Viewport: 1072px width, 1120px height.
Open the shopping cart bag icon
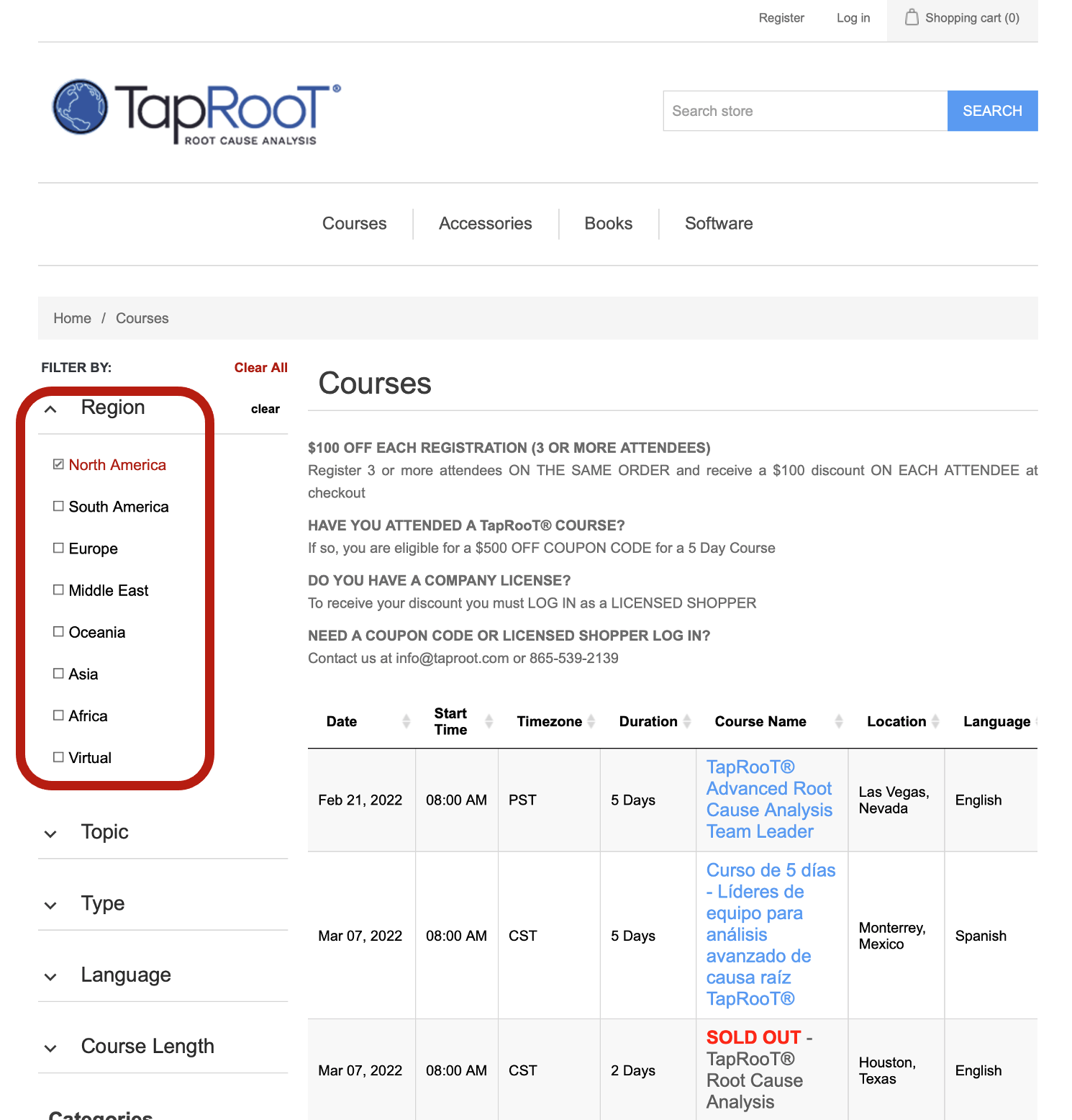pyautogui.click(x=912, y=17)
